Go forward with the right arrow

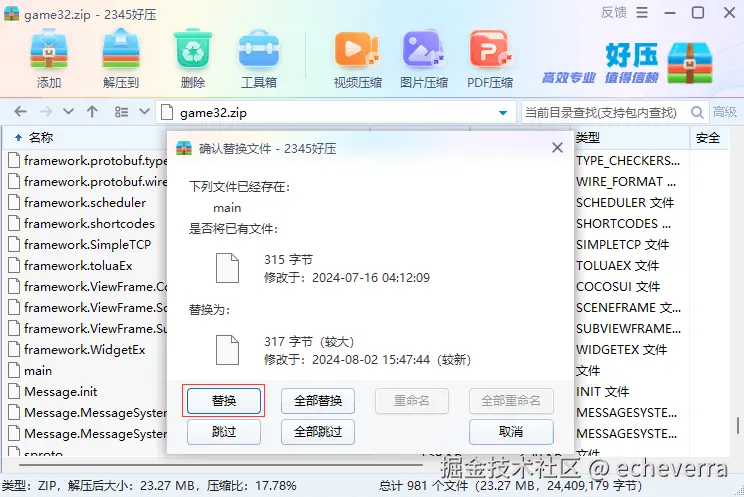46,112
